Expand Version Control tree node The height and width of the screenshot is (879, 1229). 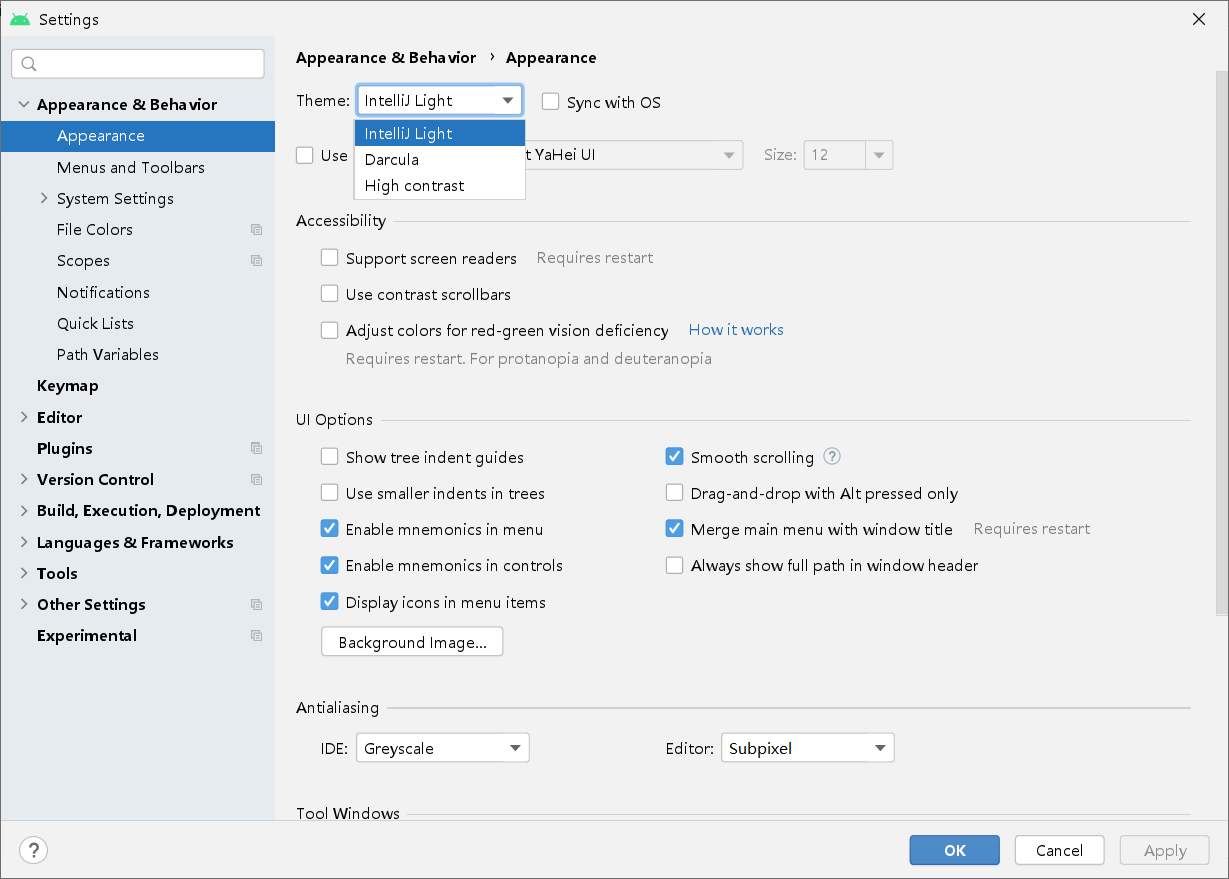[x=24, y=480]
